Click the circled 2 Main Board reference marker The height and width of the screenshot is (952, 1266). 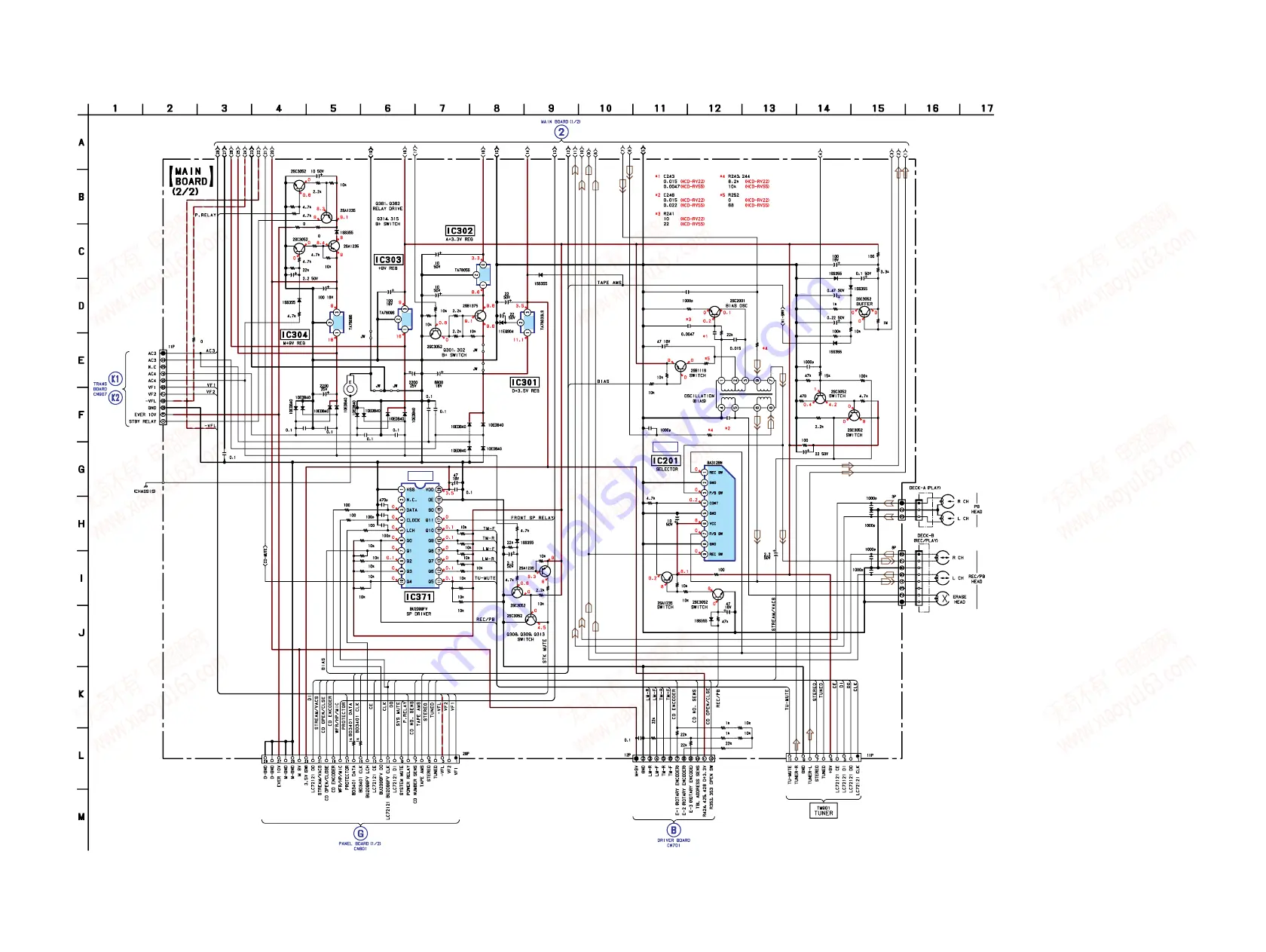[x=561, y=132]
